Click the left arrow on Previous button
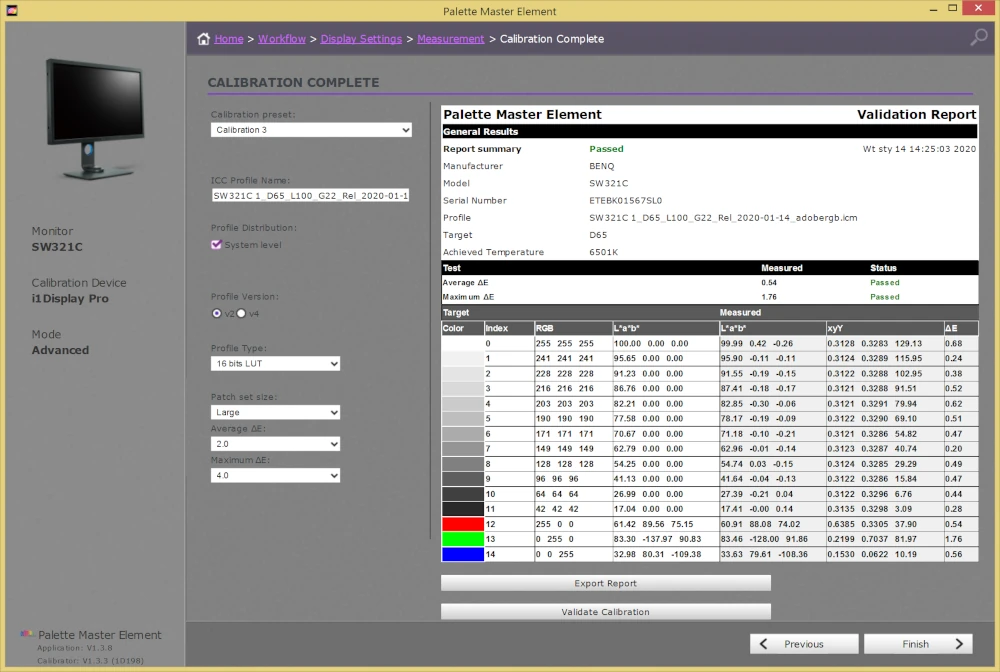The height and width of the screenshot is (672, 1000). click(x=764, y=644)
